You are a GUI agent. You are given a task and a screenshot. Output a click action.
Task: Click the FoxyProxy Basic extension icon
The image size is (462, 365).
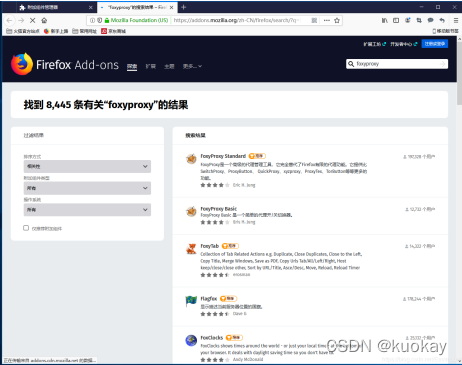click(191, 211)
